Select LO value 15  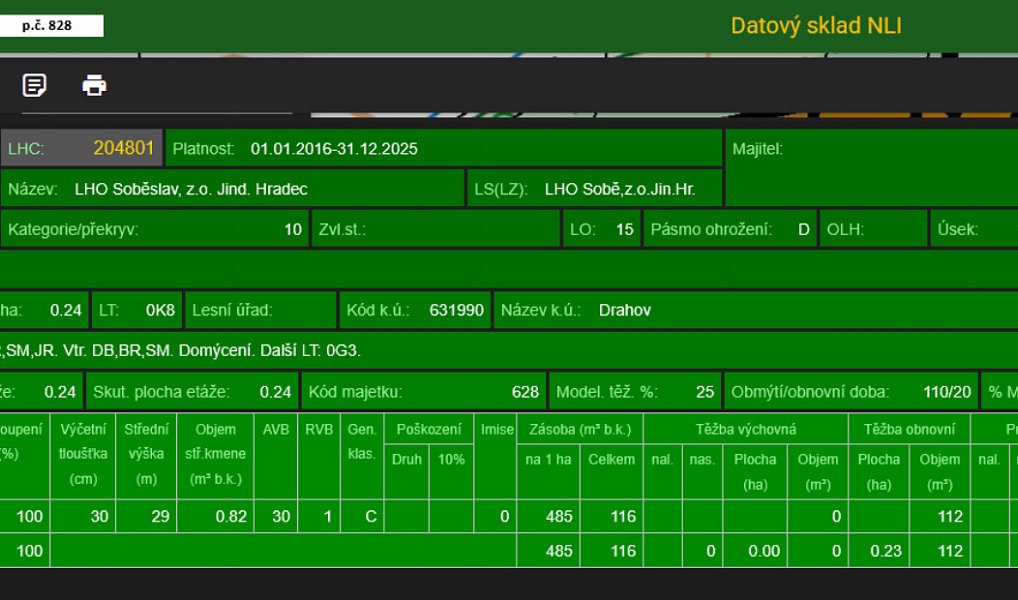[x=625, y=229]
